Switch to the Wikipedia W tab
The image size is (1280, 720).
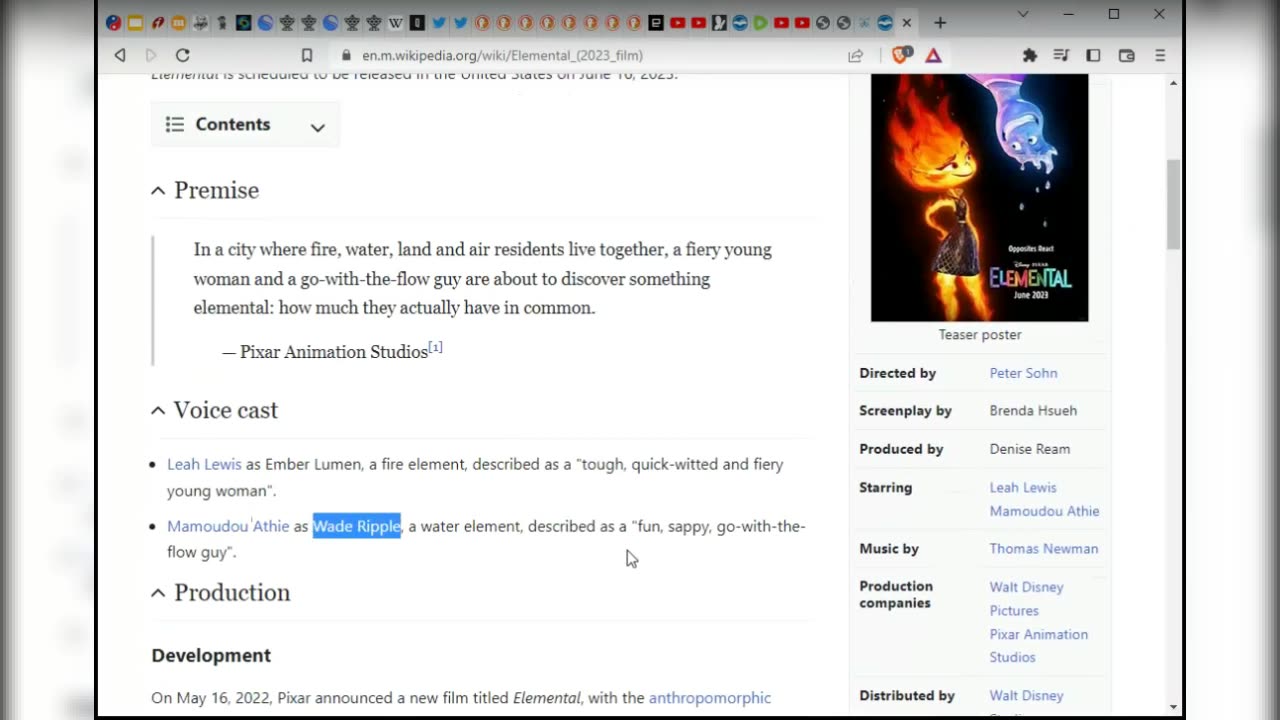395,22
